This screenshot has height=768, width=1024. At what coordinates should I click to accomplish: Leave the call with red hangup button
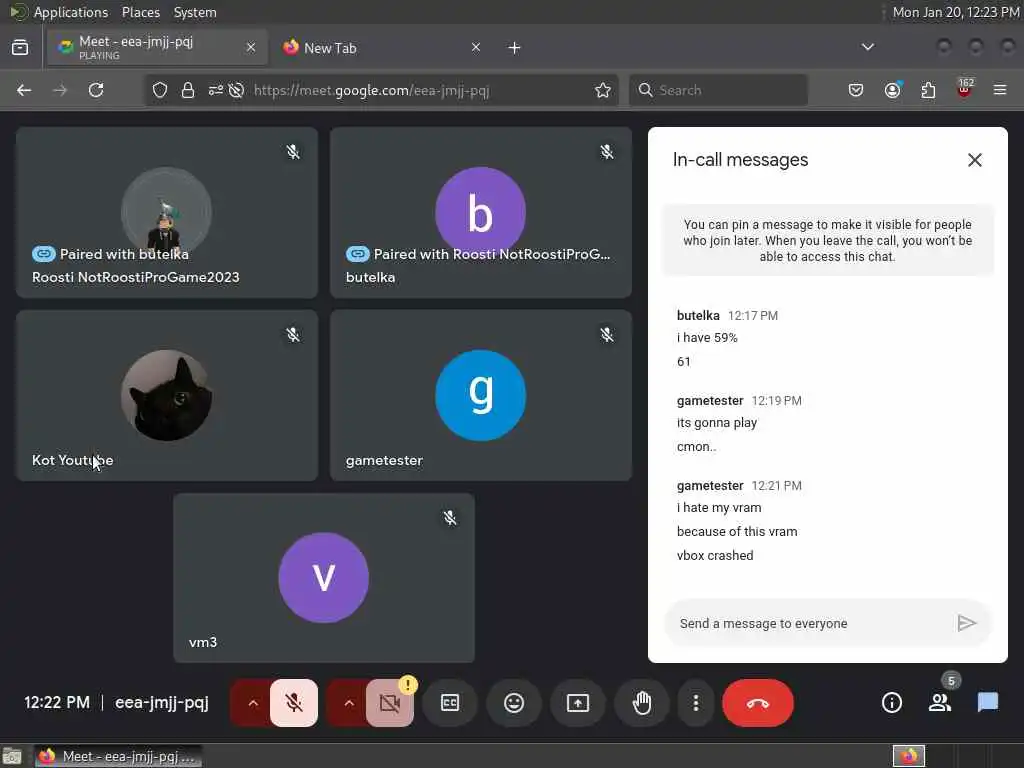(758, 703)
